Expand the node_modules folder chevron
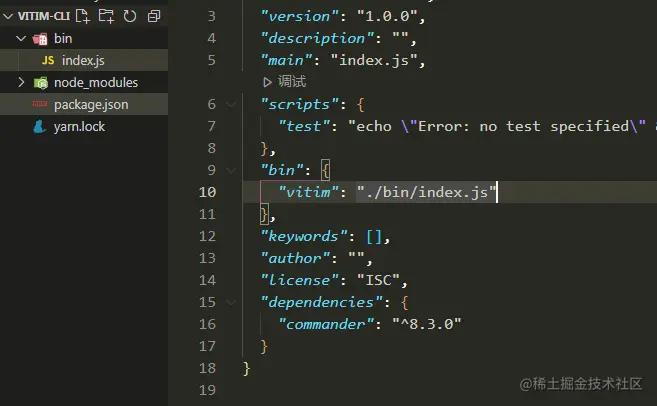This screenshot has height=406, width=657. coord(21,82)
